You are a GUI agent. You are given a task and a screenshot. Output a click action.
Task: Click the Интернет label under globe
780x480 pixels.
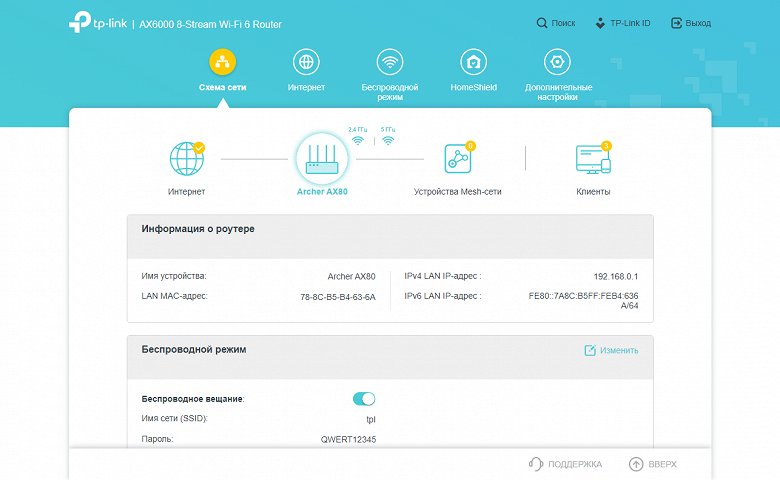(187, 192)
